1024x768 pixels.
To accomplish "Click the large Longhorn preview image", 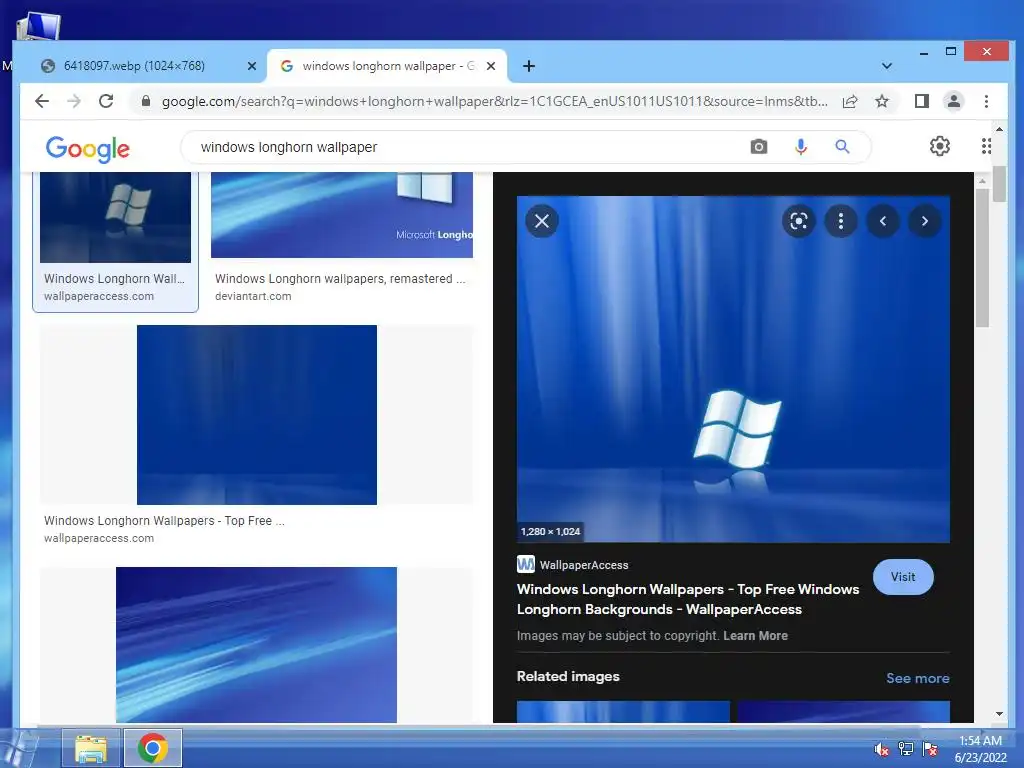I will (x=733, y=369).
